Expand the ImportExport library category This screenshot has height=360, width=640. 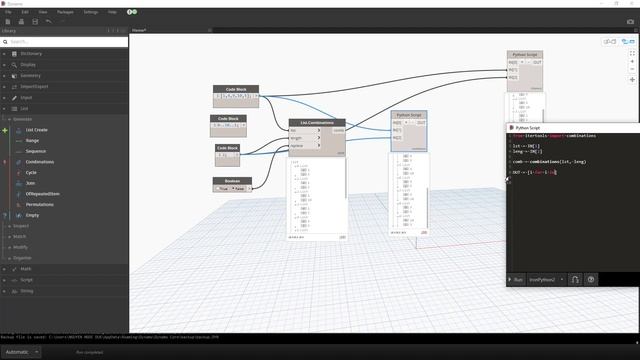coord(4,87)
